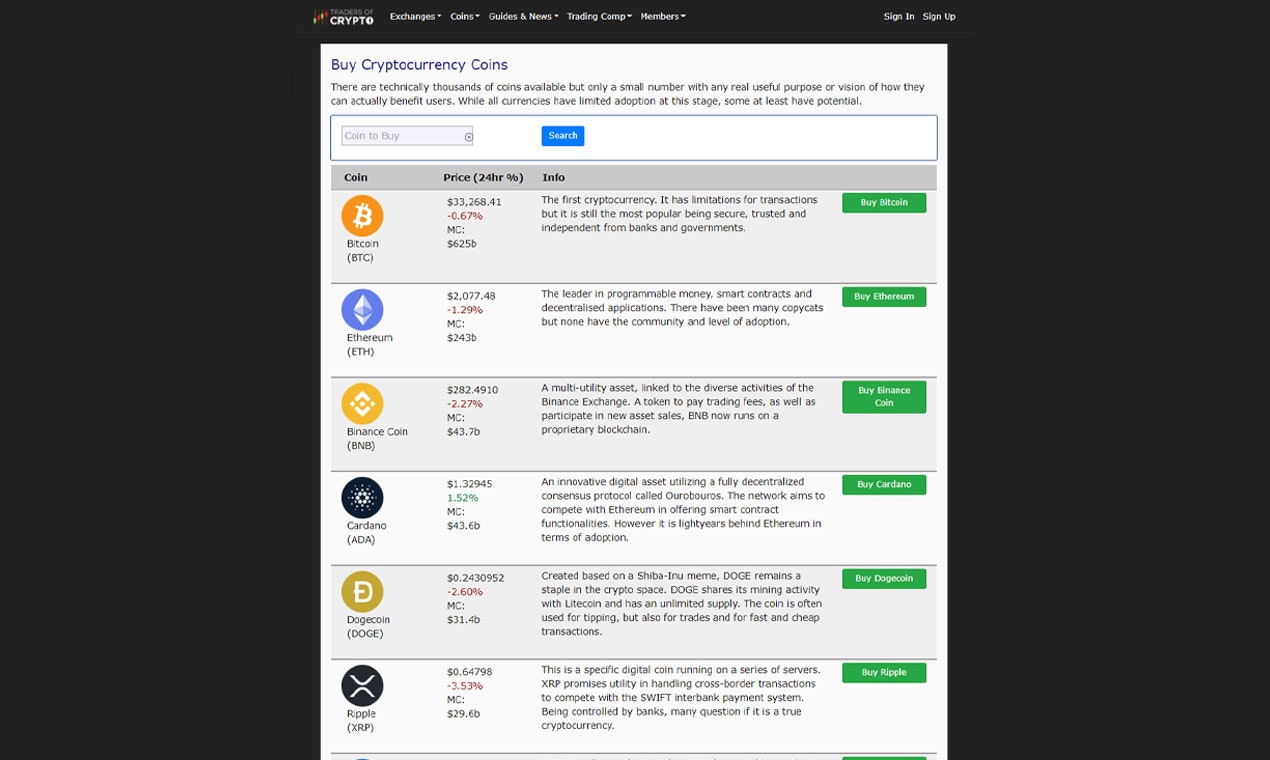Select the Trading Comp menu item
Viewport: 1270px width, 760px height.
point(598,16)
